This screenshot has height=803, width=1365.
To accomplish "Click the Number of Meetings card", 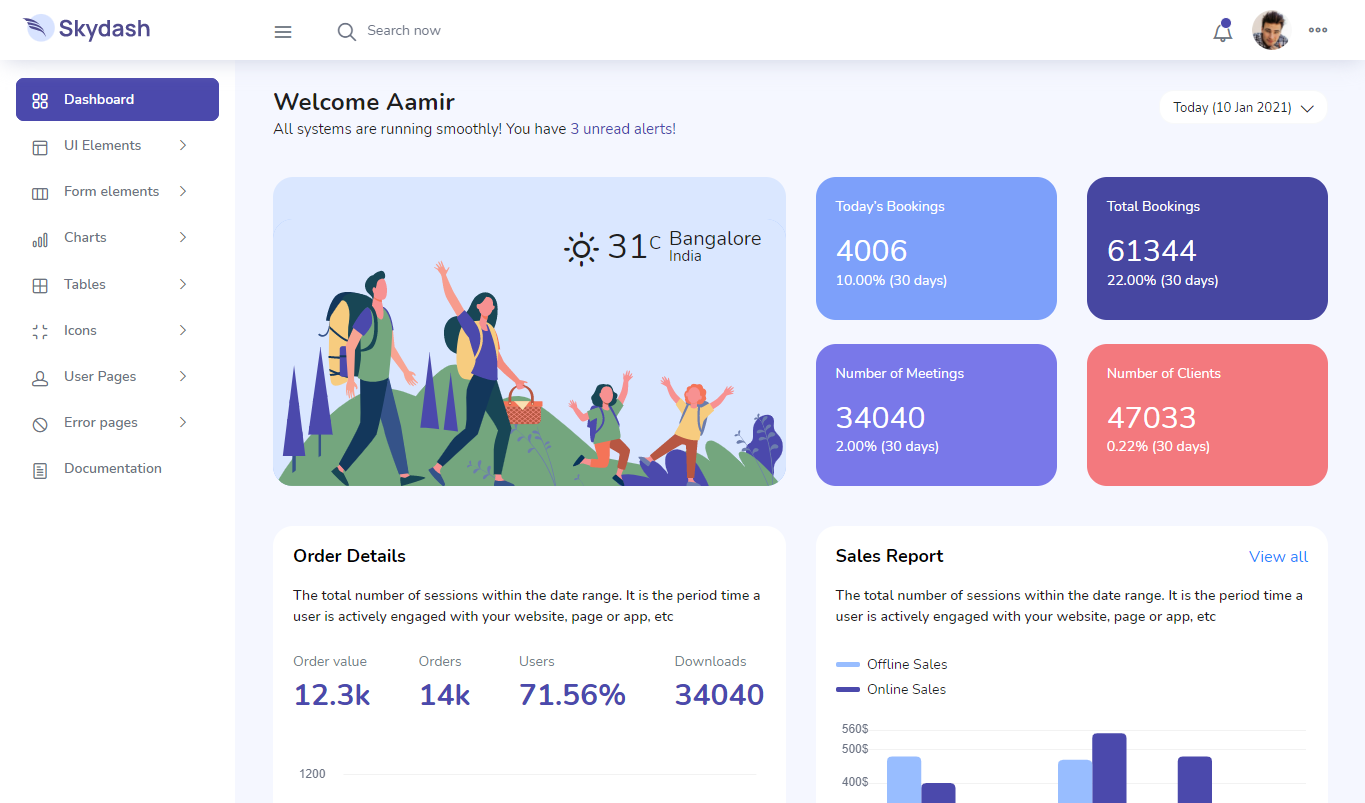I will (936, 415).
